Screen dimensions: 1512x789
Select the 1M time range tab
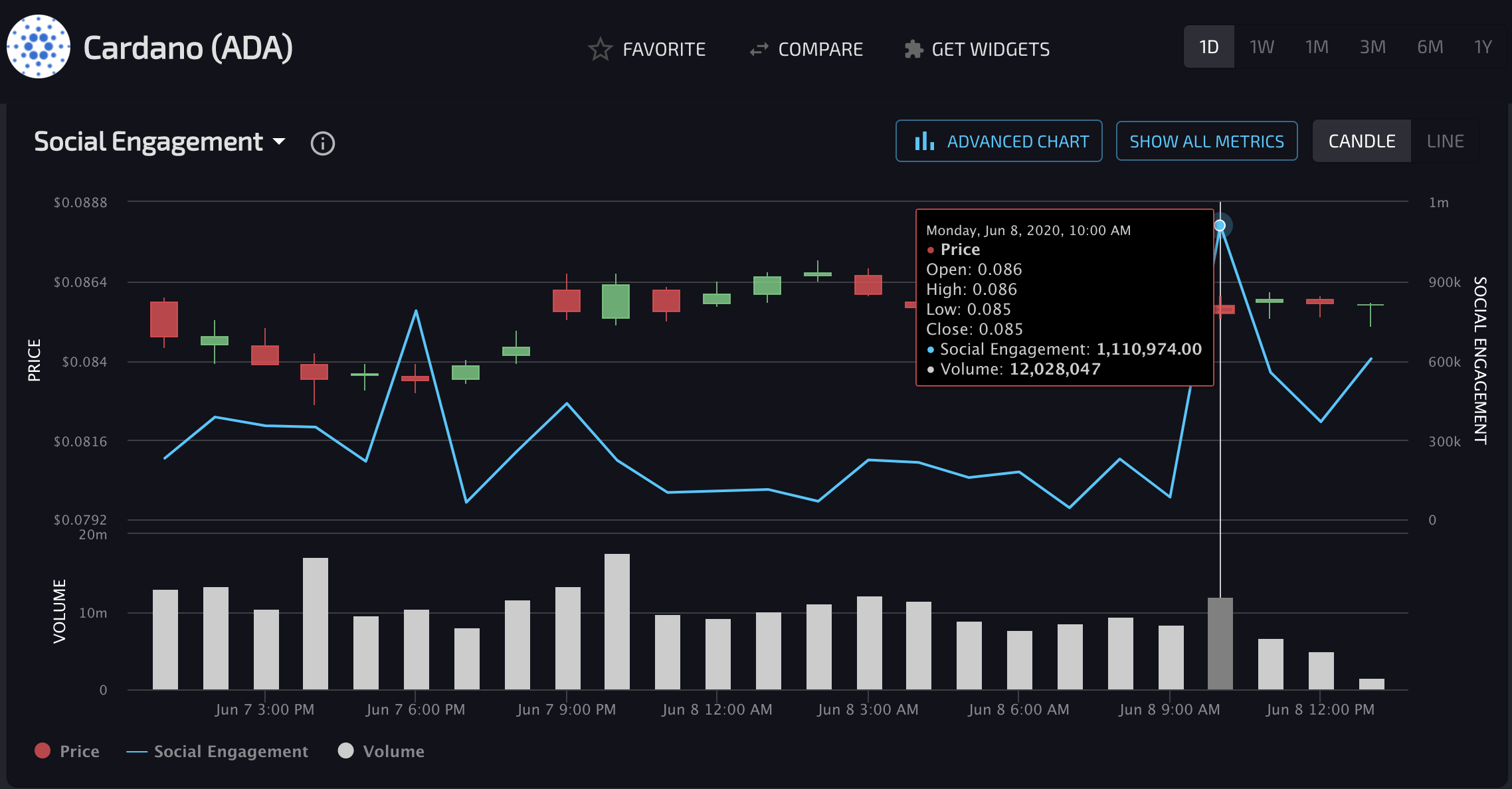coord(1317,47)
